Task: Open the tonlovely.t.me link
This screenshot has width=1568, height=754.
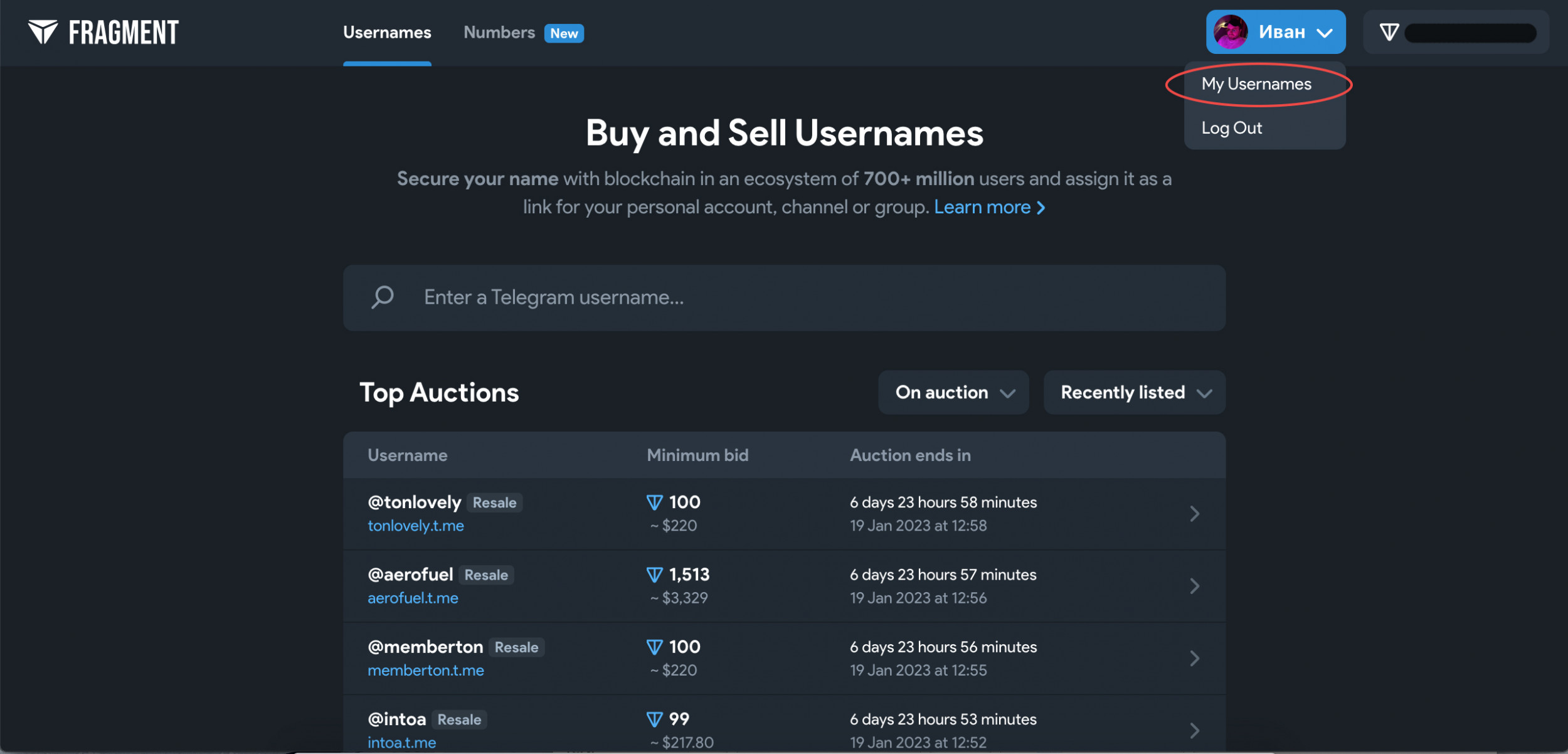Action: [415, 526]
